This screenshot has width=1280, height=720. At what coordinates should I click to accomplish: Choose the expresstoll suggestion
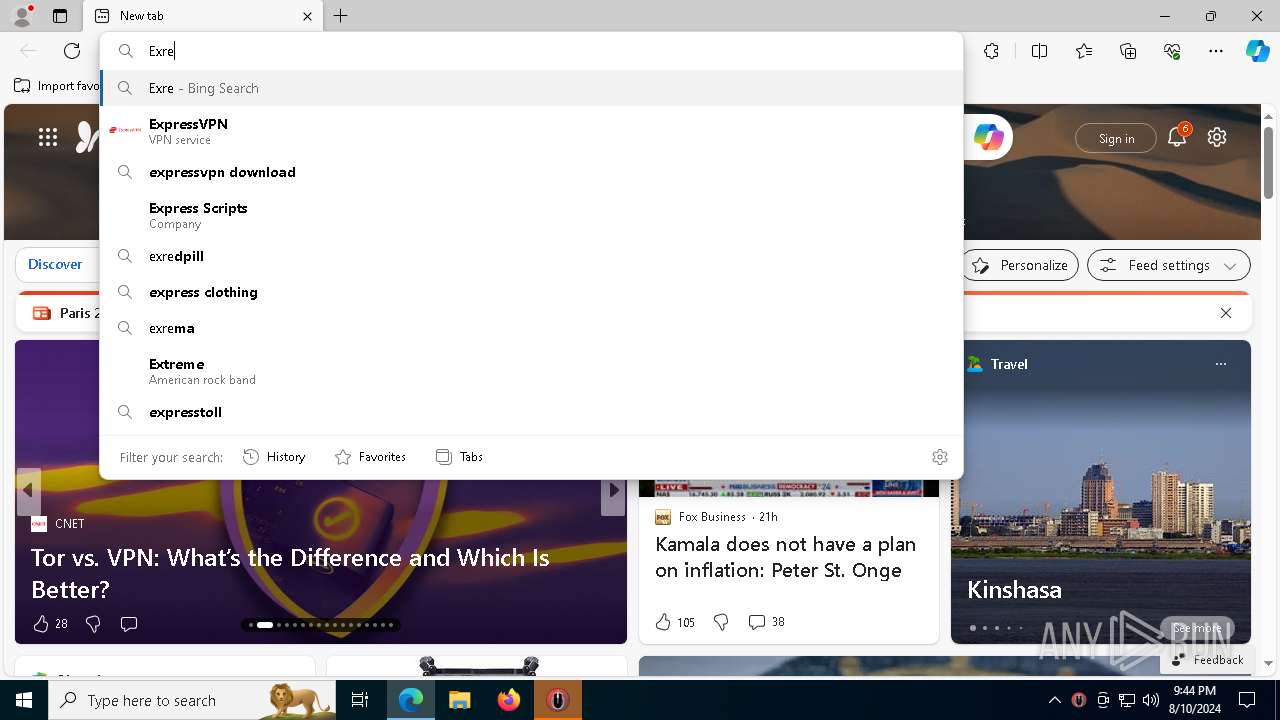click(532, 412)
